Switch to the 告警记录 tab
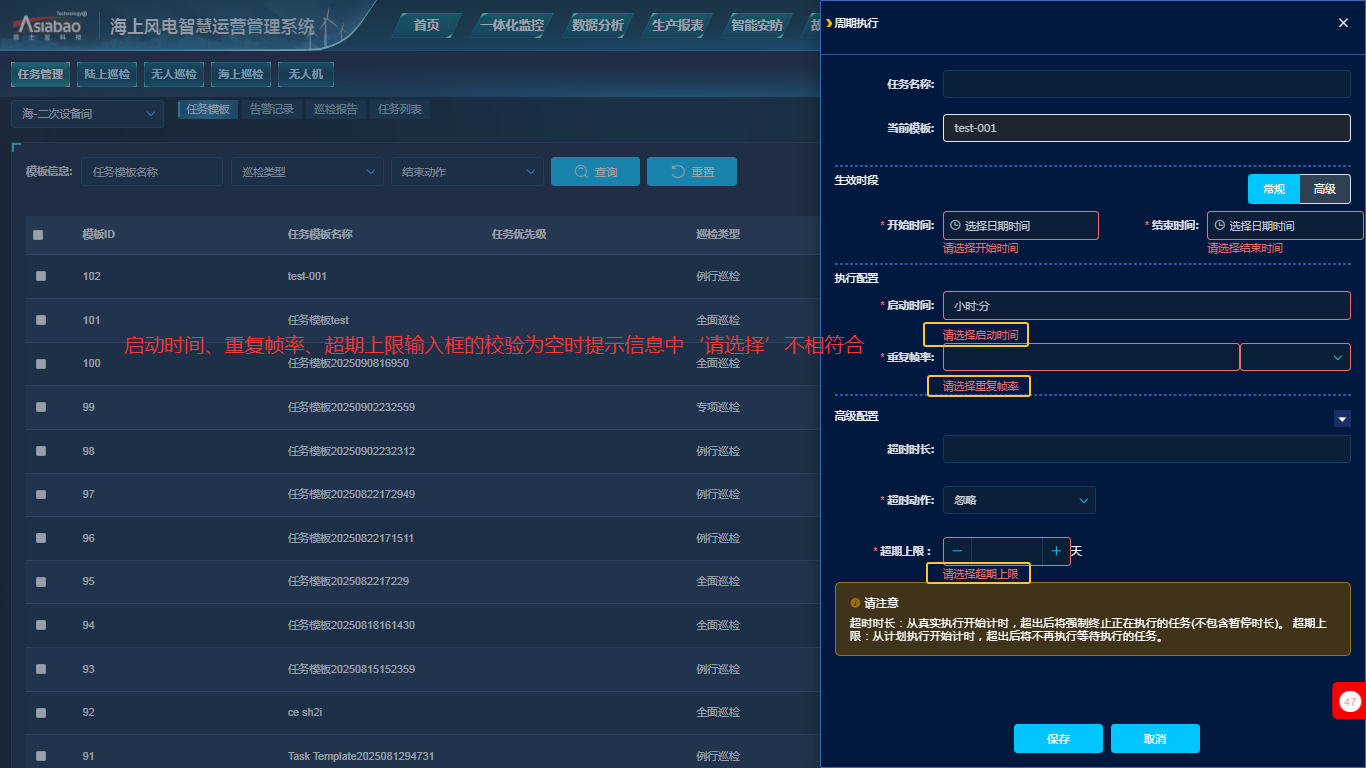 [x=271, y=110]
